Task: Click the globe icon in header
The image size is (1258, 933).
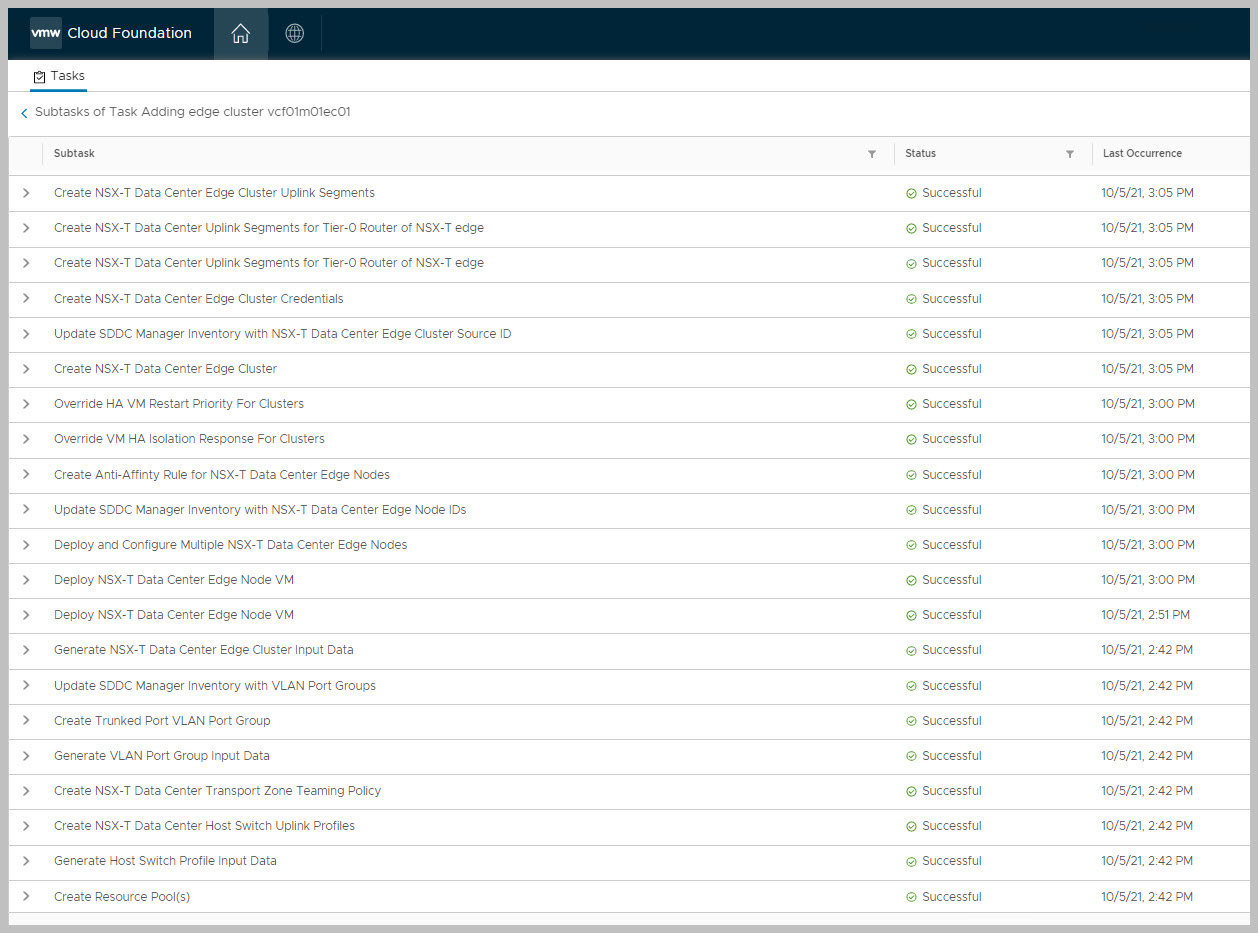Action: pos(294,33)
